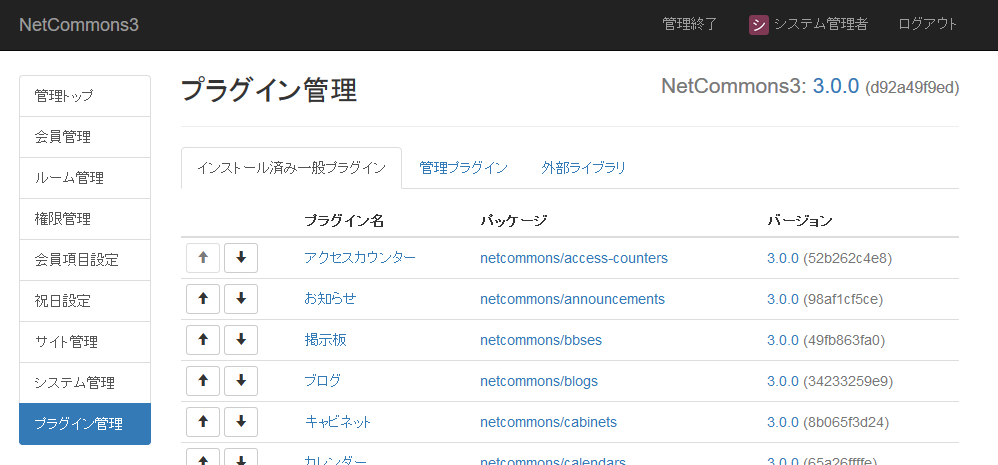Switch to the 外部ライブラリ tab
Screen dimensions: 998x465
pos(583,168)
